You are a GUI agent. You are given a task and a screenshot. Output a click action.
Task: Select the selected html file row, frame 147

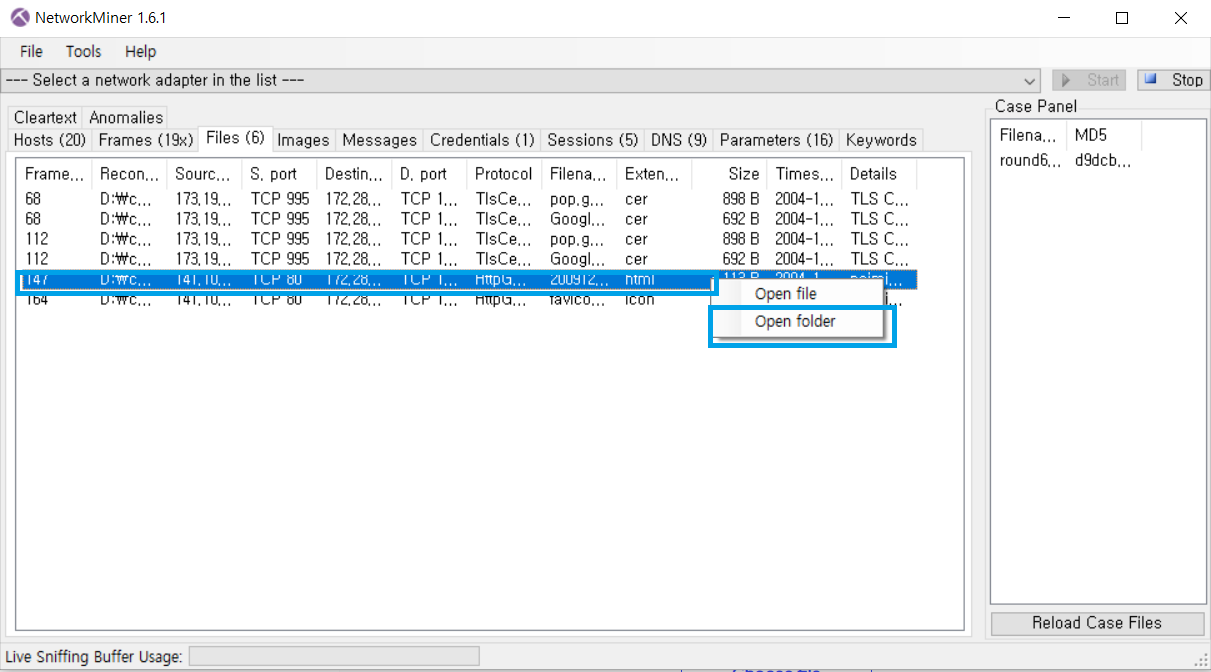coord(467,280)
